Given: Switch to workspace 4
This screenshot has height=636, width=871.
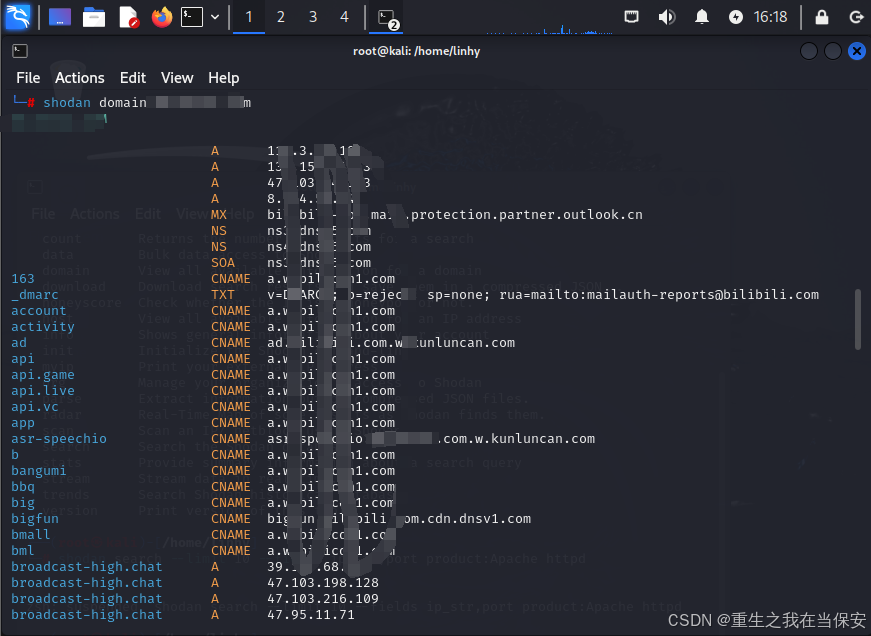Looking at the screenshot, I should coord(344,17).
